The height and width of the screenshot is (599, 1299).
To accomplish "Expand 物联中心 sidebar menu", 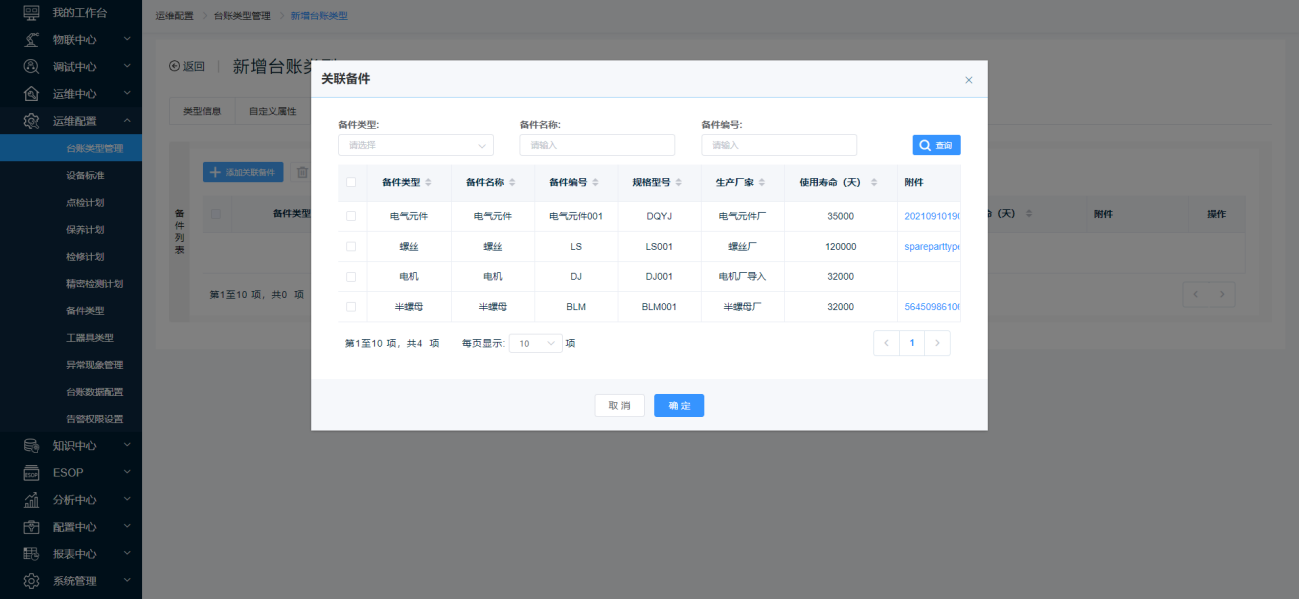I will point(127,39).
